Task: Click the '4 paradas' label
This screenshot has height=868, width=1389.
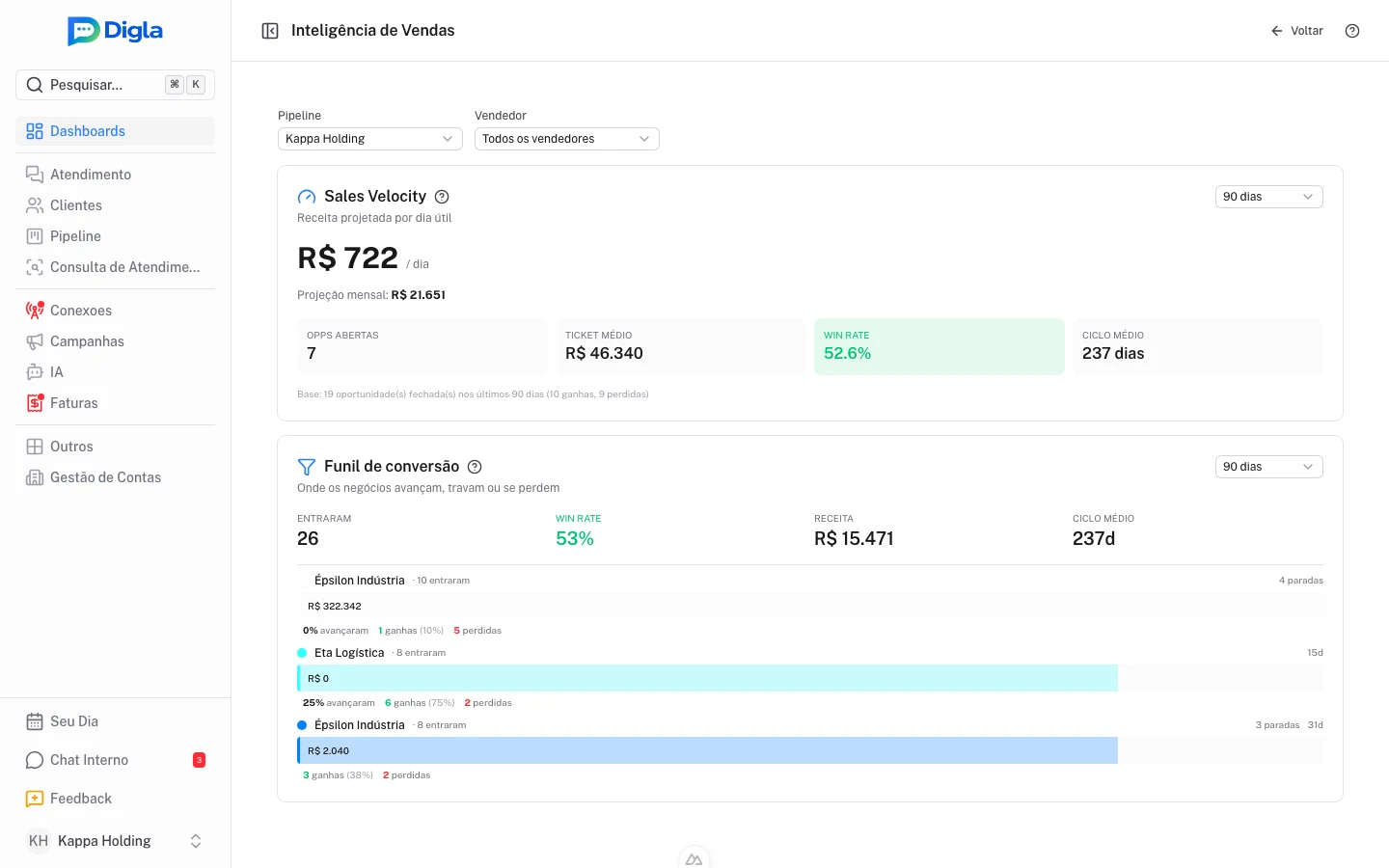Action: [1301, 581]
